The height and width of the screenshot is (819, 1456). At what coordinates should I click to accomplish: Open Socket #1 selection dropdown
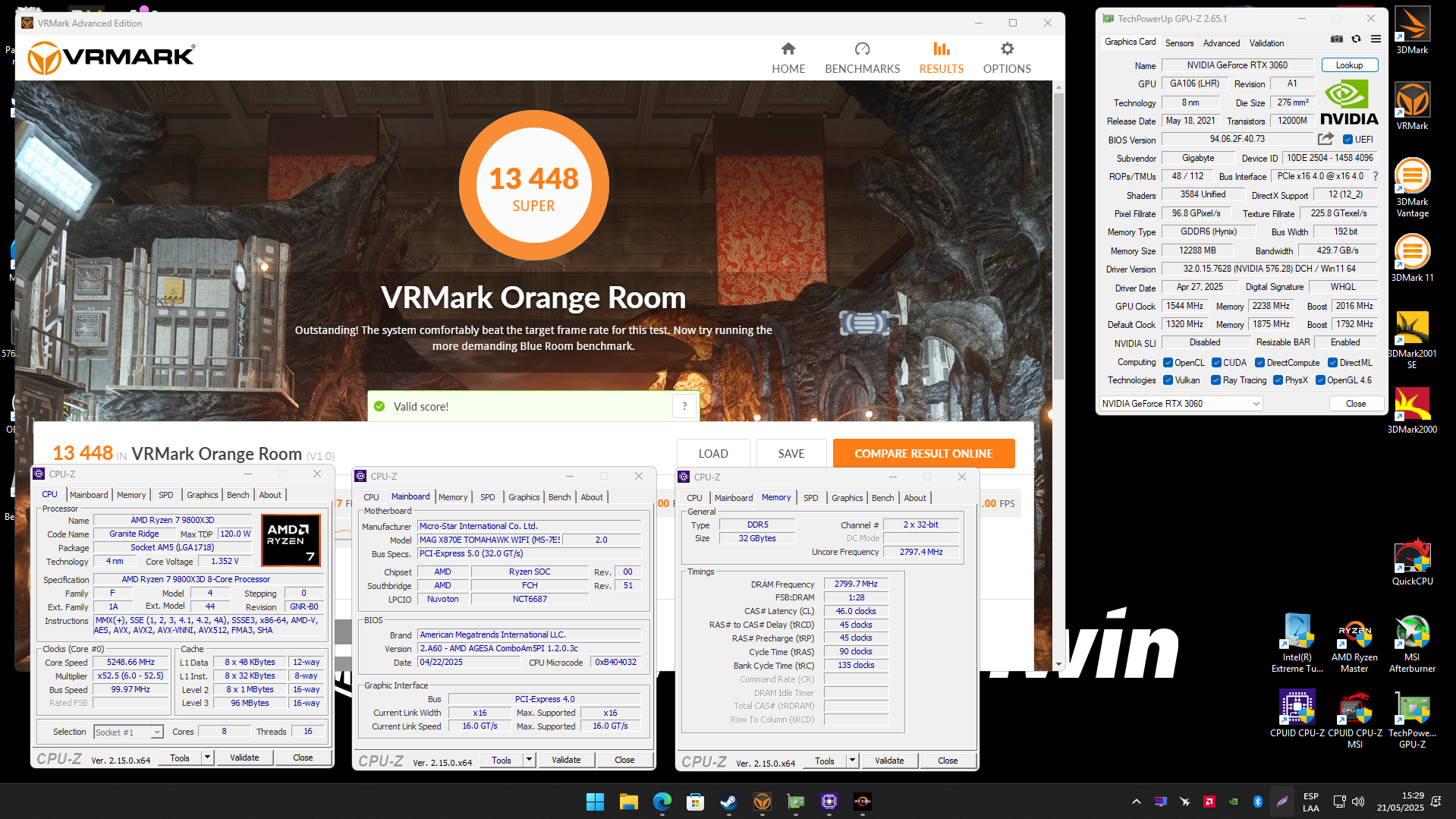tap(128, 732)
